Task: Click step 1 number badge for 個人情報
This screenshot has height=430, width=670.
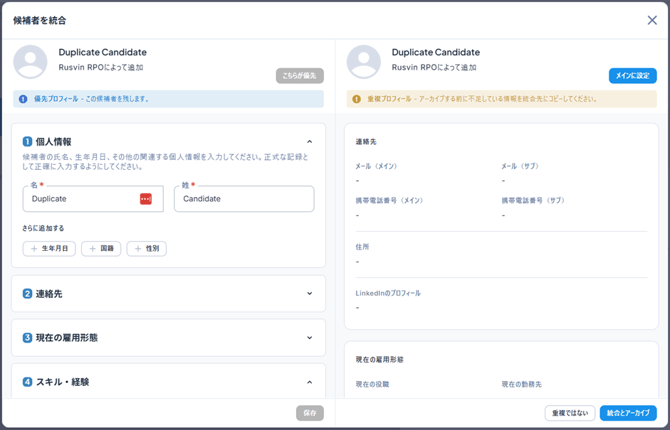Action: click(x=28, y=142)
